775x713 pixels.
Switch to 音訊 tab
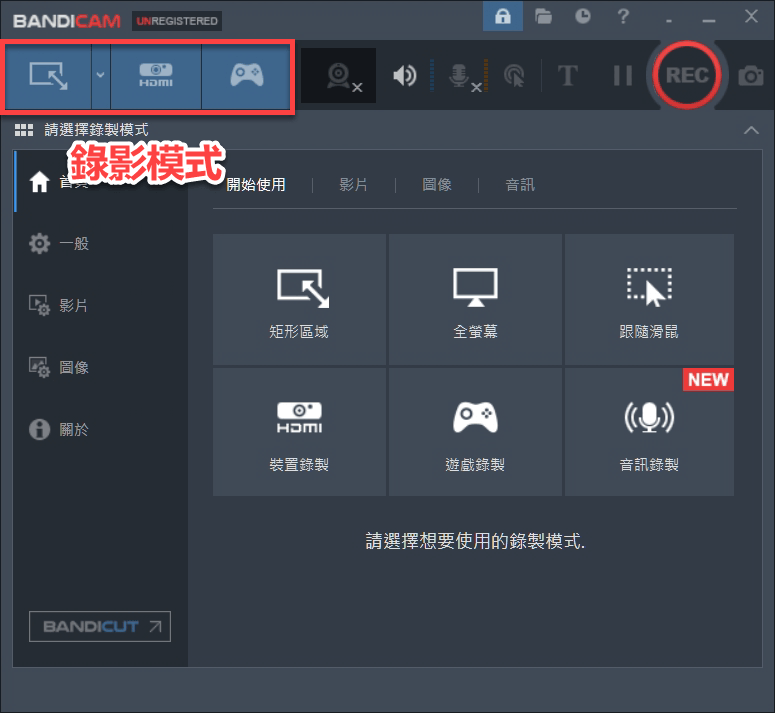pos(519,185)
